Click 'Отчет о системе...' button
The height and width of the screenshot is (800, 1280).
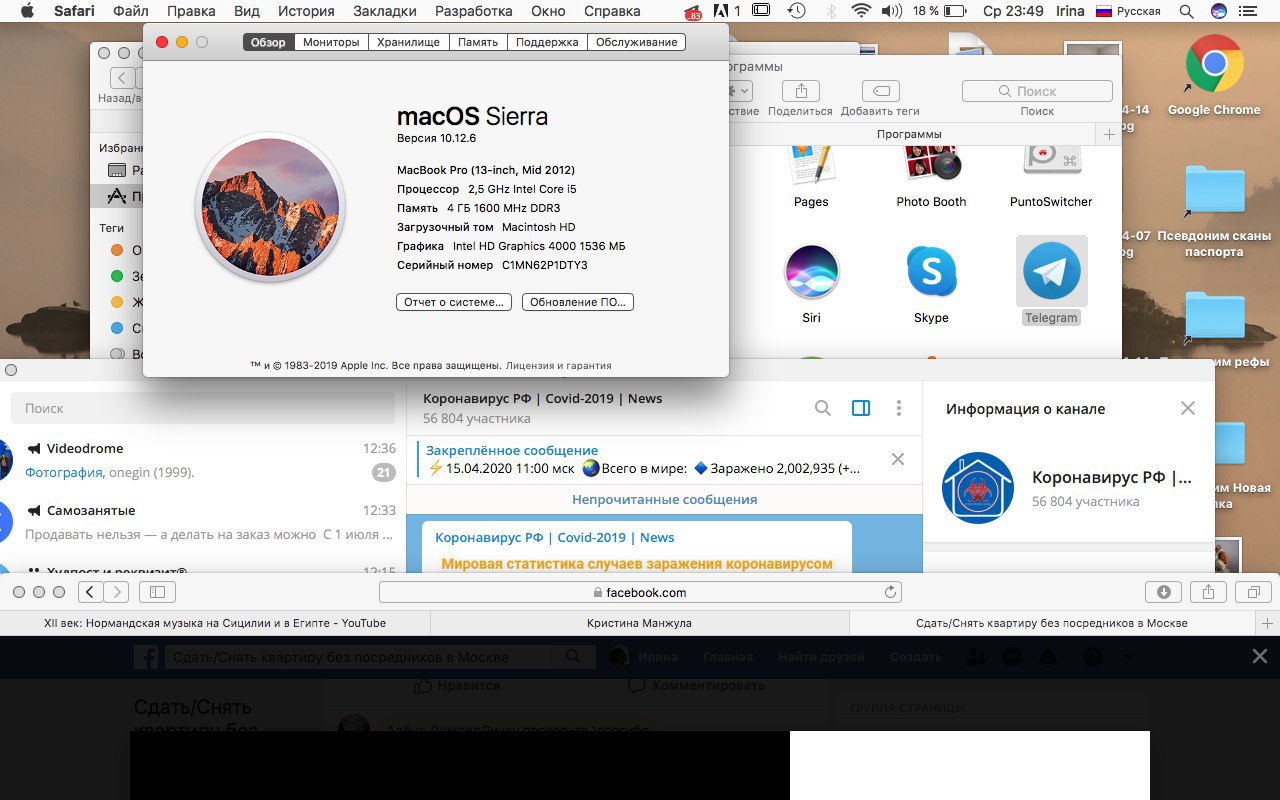pyautogui.click(x=454, y=302)
